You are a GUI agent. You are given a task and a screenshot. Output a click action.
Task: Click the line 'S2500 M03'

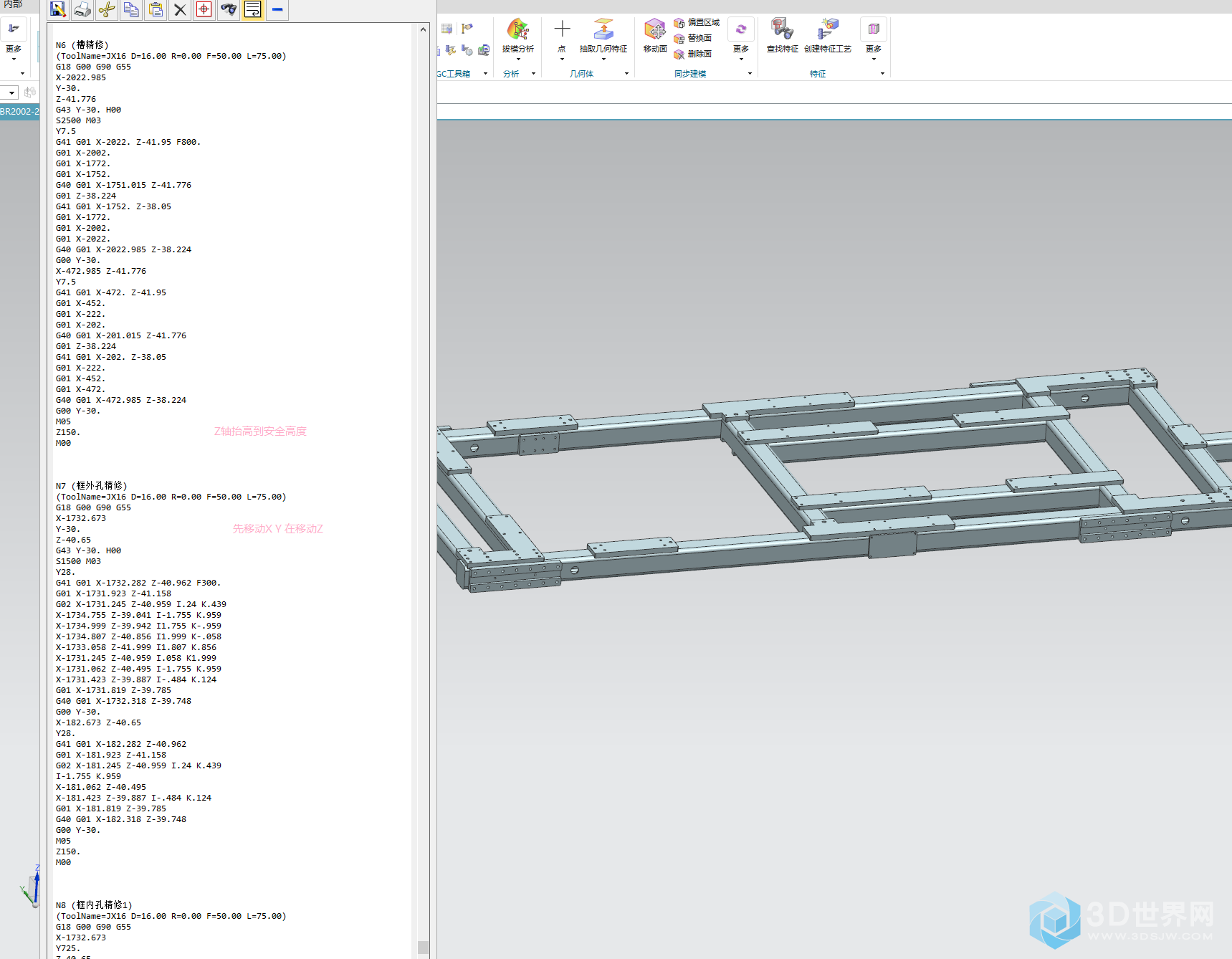[78, 120]
